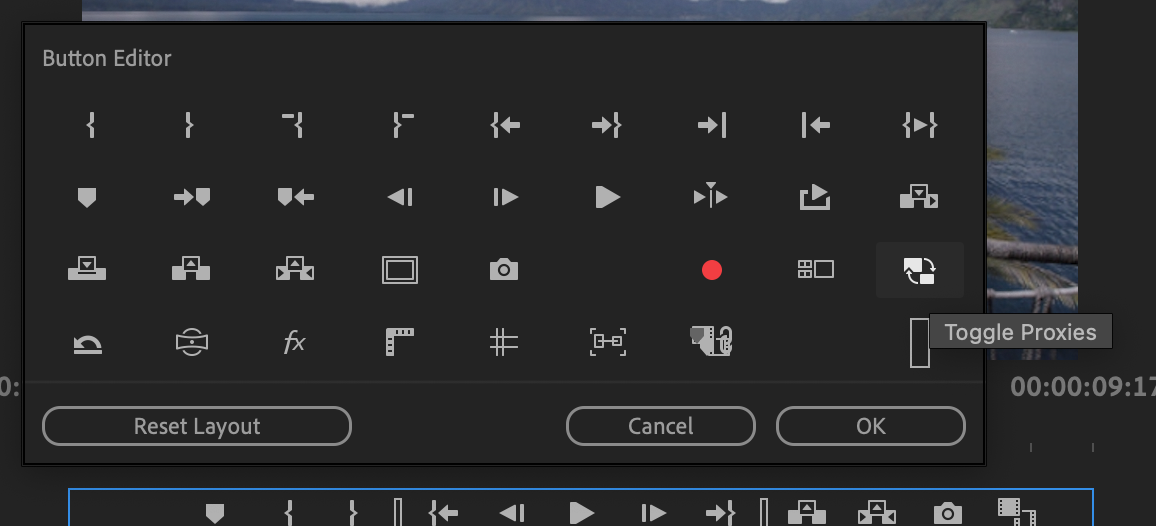Click the highlighted Toggle Proxies icon
Viewport: 1156px width, 526px height.
(919, 270)
